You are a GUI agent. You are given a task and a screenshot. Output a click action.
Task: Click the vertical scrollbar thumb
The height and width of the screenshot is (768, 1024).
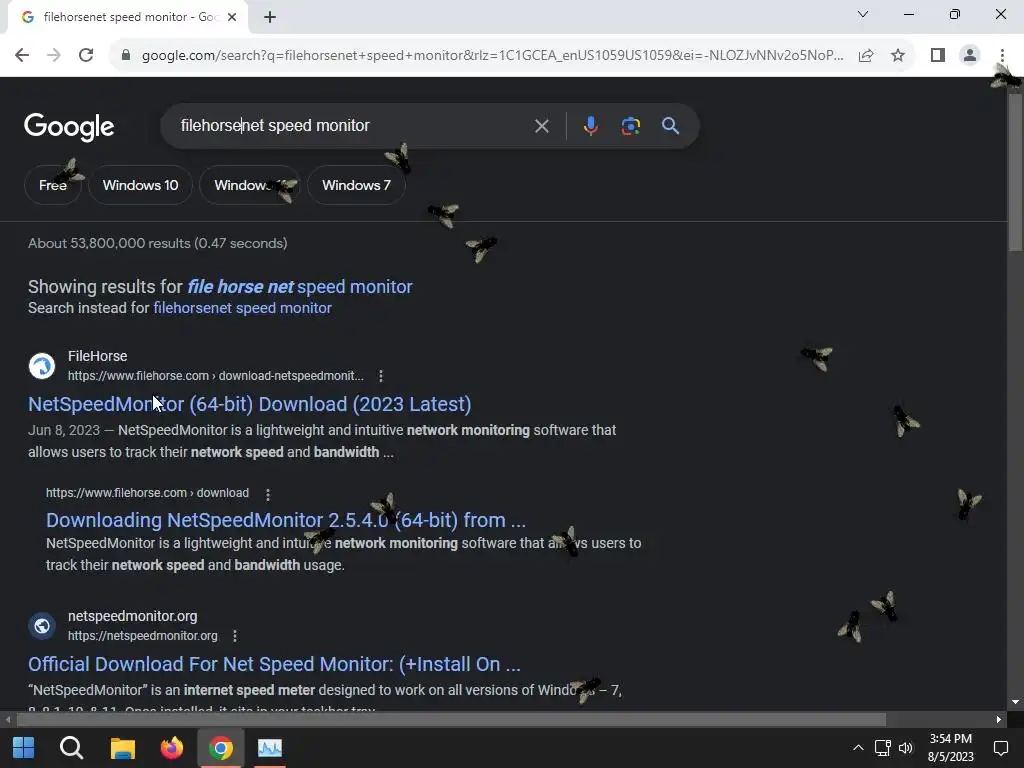(x=1015, y=172)
